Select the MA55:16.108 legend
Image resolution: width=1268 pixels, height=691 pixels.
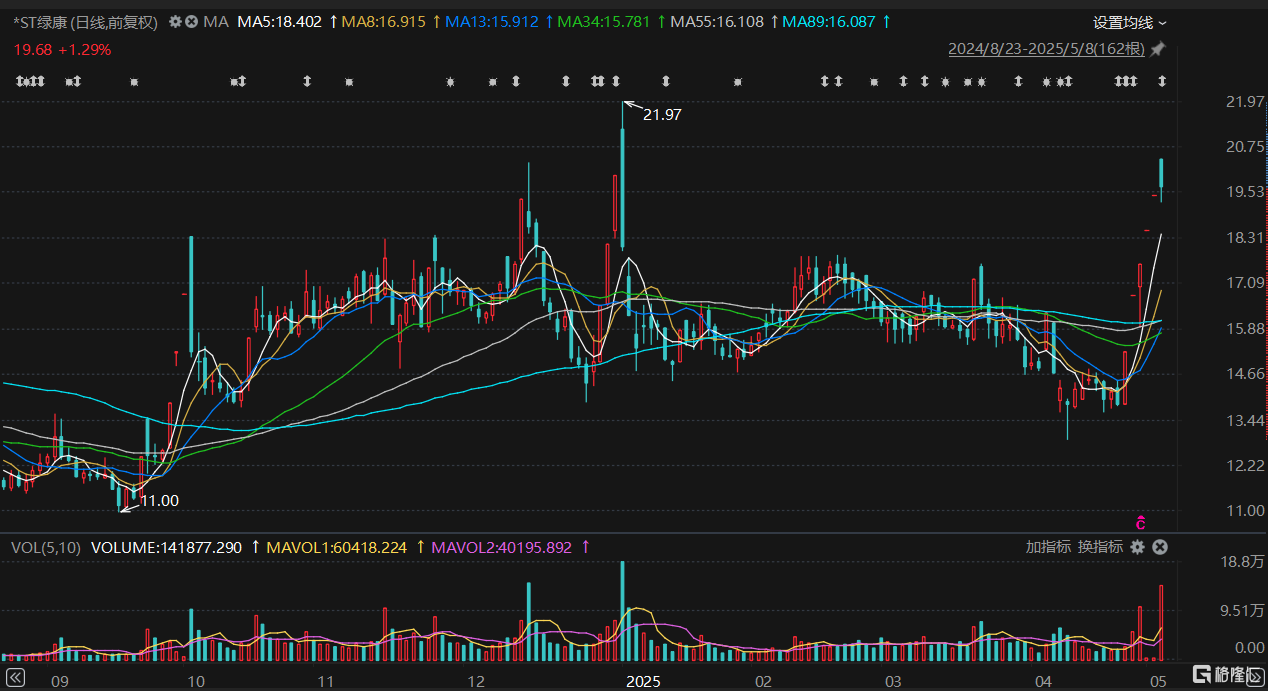click(x=717, y=21)
